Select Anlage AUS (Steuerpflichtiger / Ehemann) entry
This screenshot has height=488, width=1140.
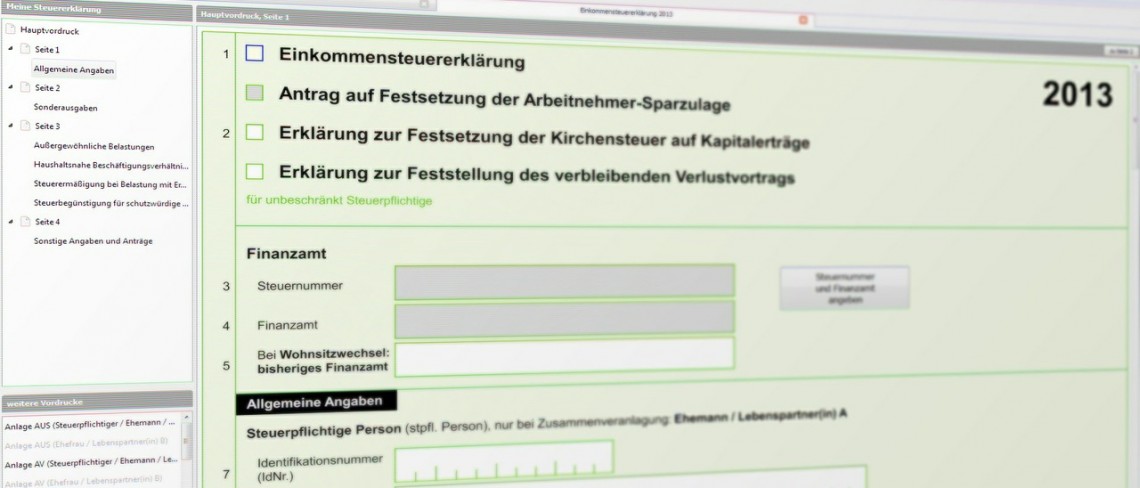[90, 425]
